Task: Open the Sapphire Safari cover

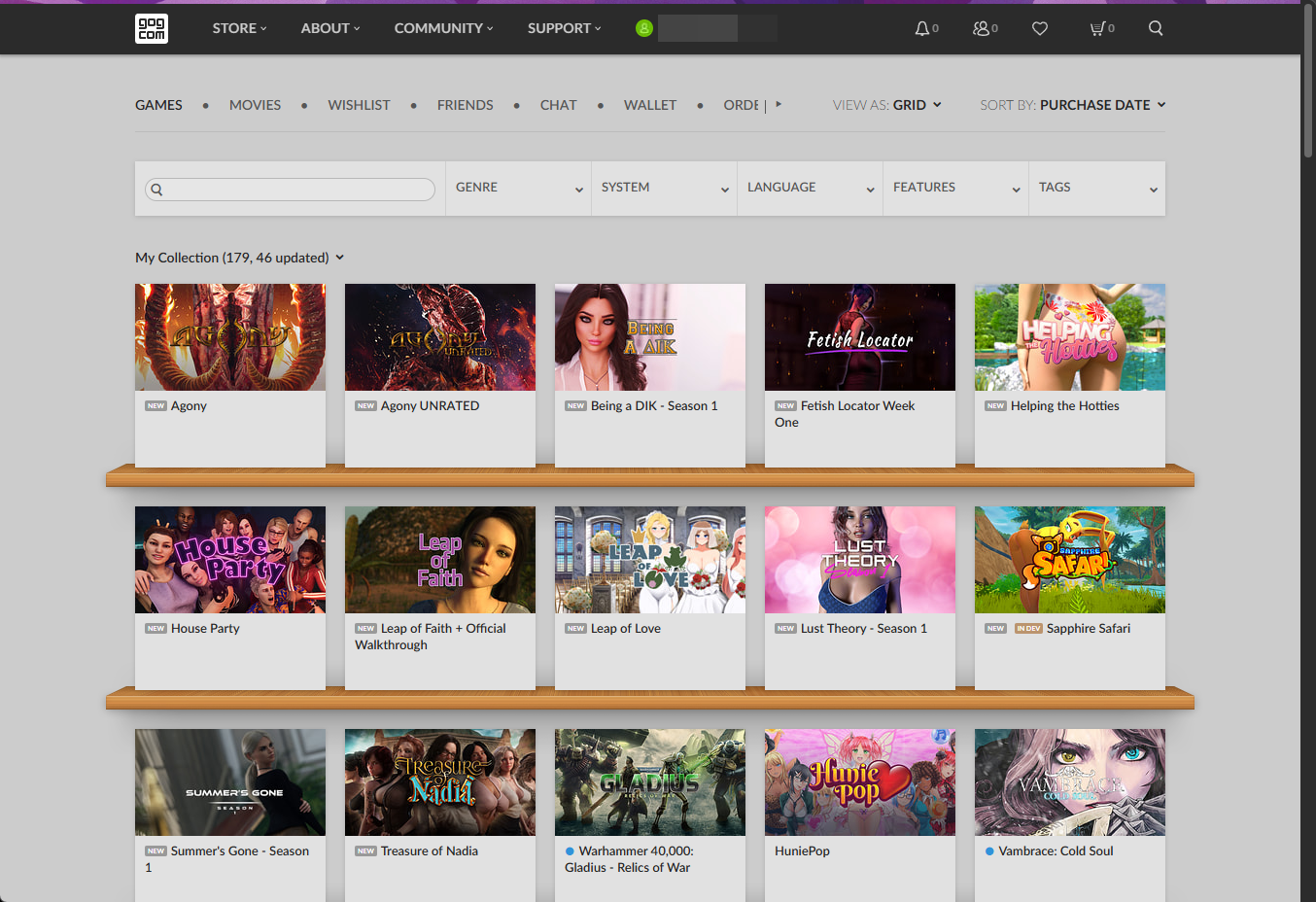Action: coord(1070,560)
